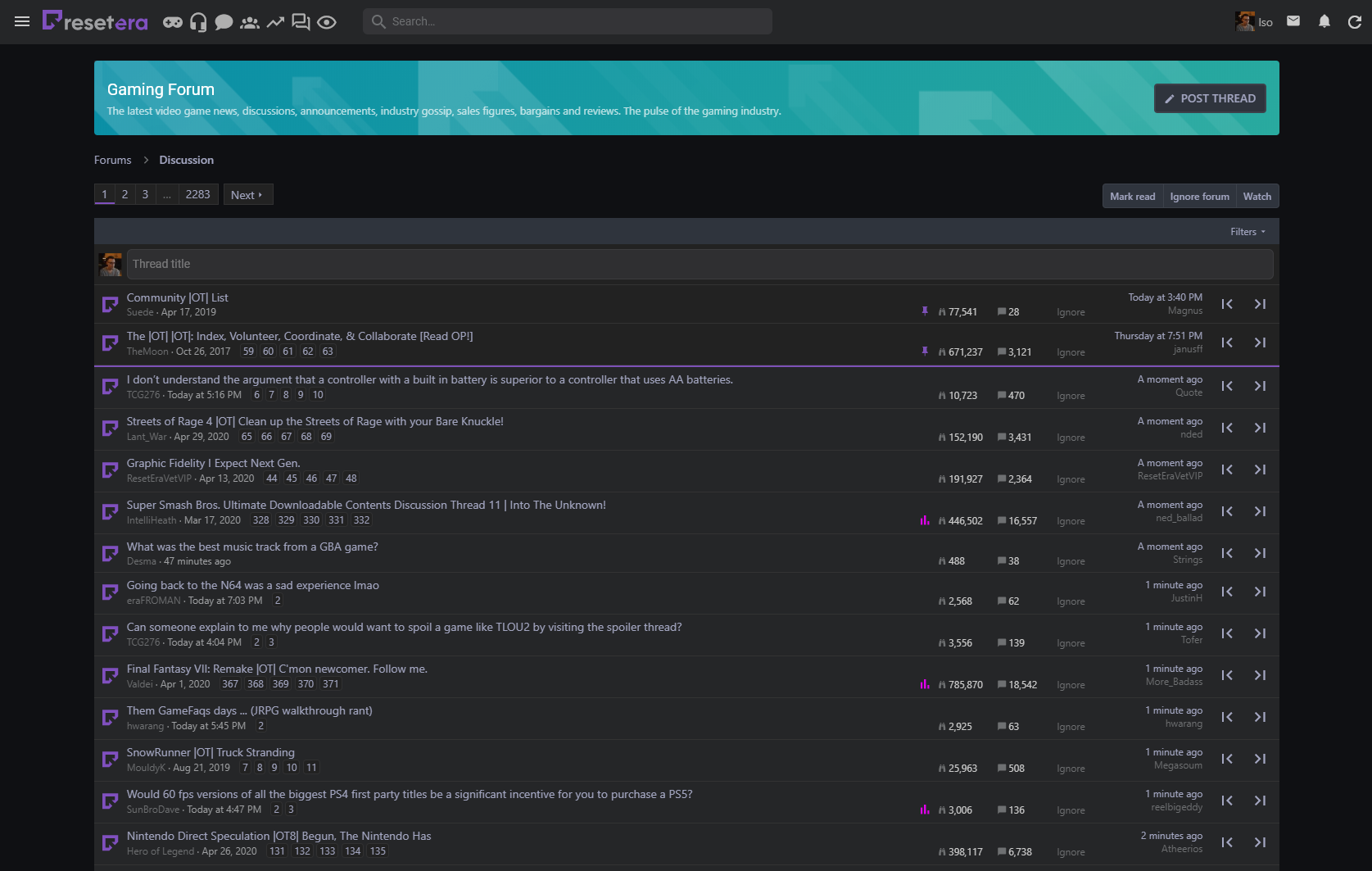Viewport: 1372px width, 871px height.
Task: Jump to last post of Them GameFaqs days thread
Action: 1260,717
